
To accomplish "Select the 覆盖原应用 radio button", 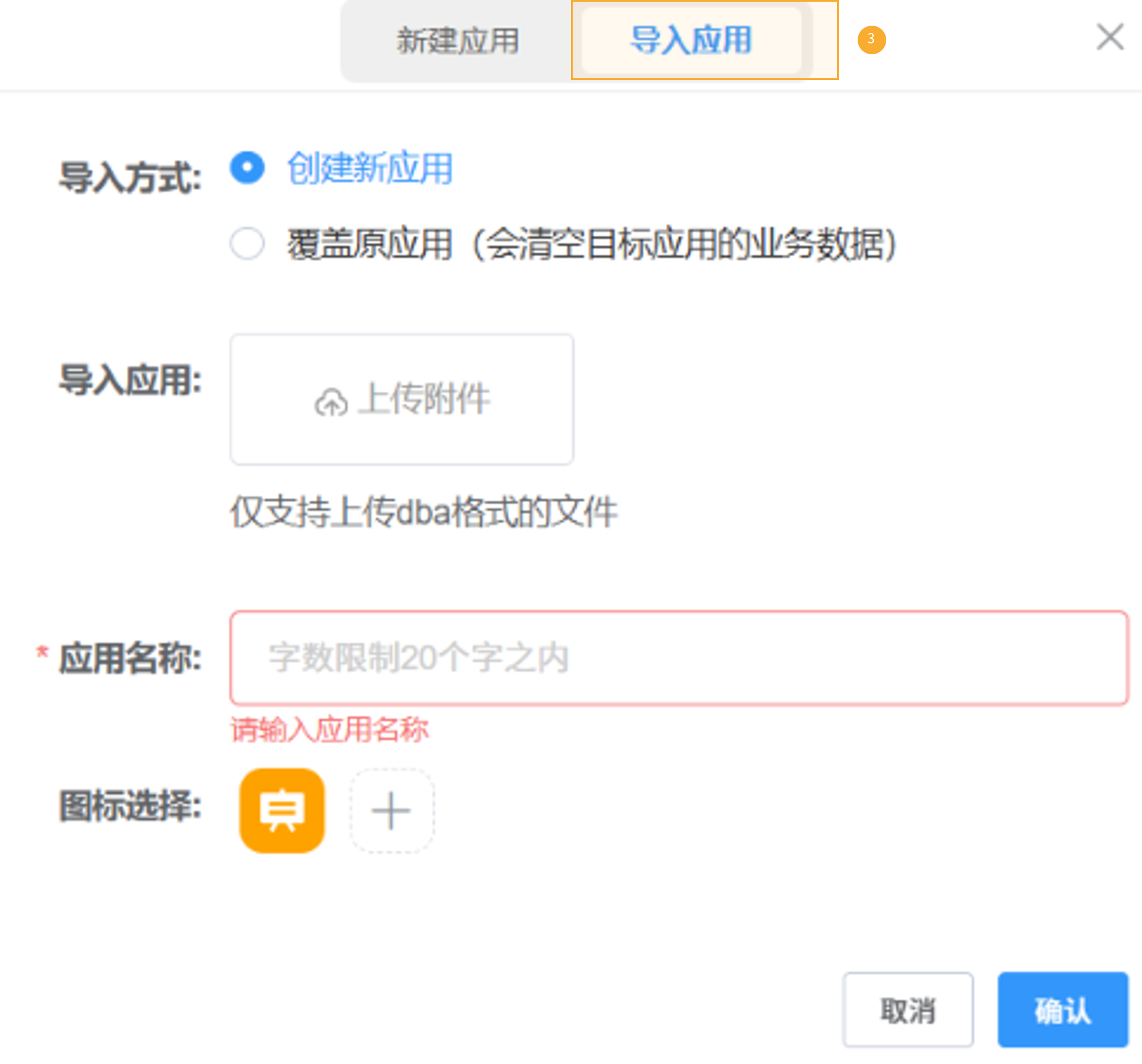I will click(x=247, y=244).
